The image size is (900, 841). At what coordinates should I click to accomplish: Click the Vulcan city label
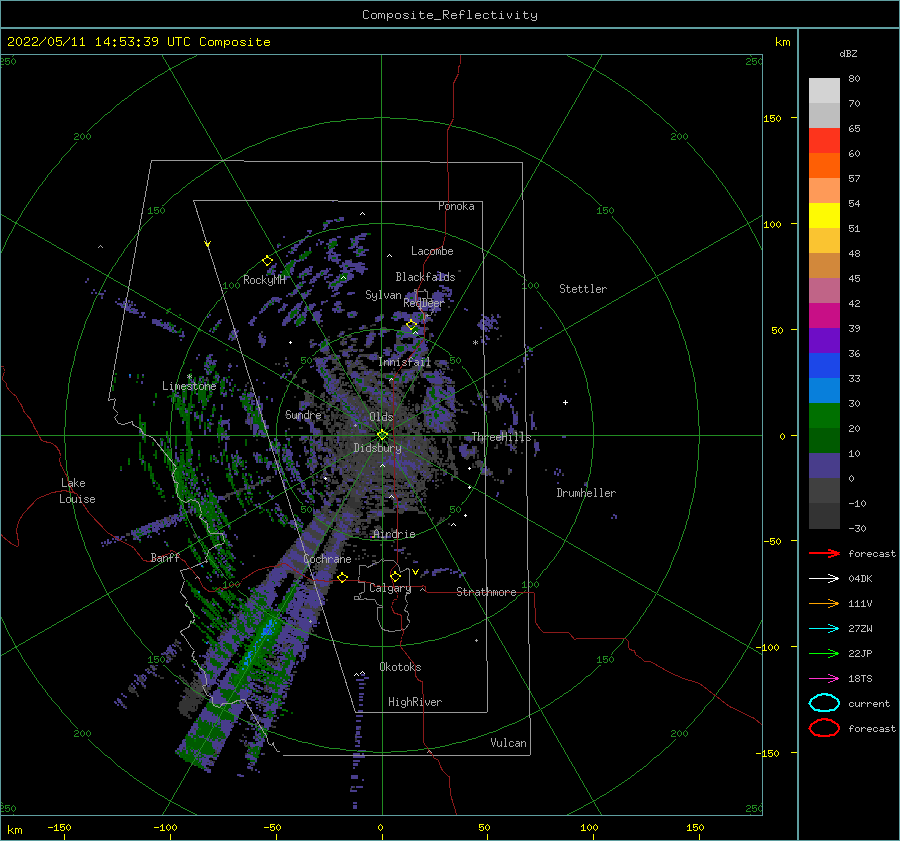509,743
